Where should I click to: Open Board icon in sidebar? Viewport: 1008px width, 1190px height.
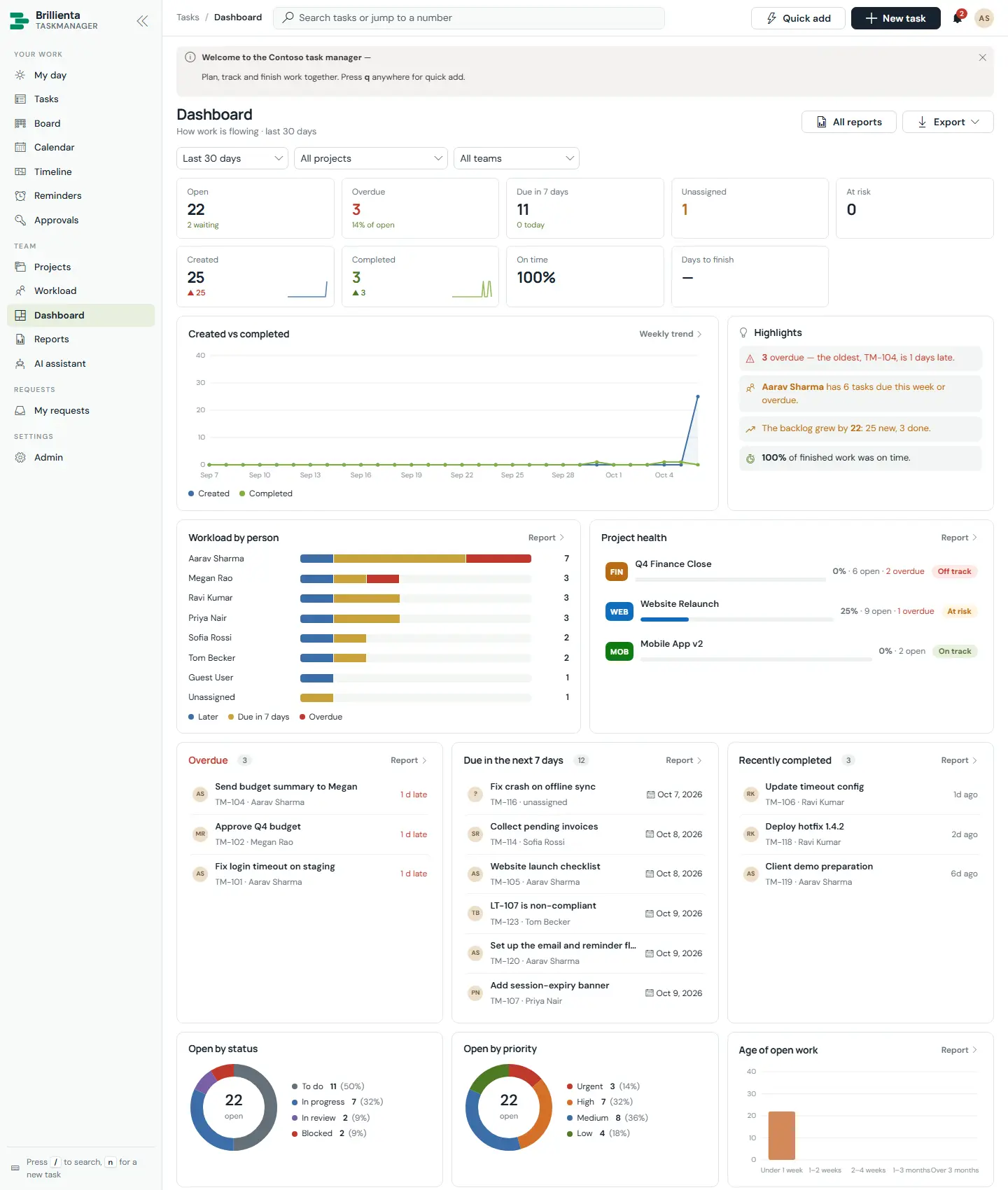click(x=20, y=123)
